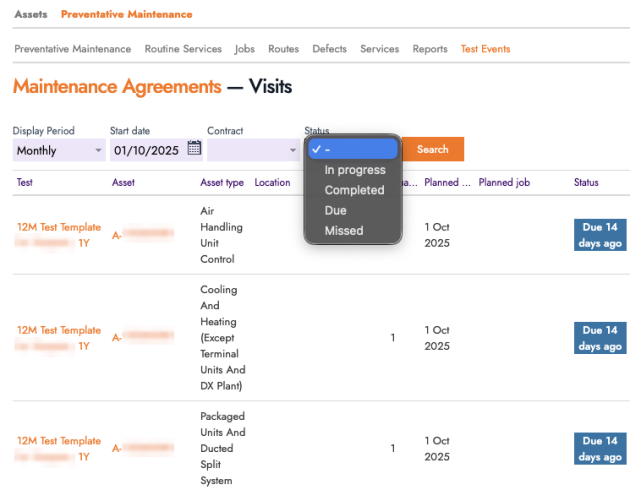Viewport: 630px width, 490px height.
Task: Select "Missed" status option
Action: (x=344, y=231)
